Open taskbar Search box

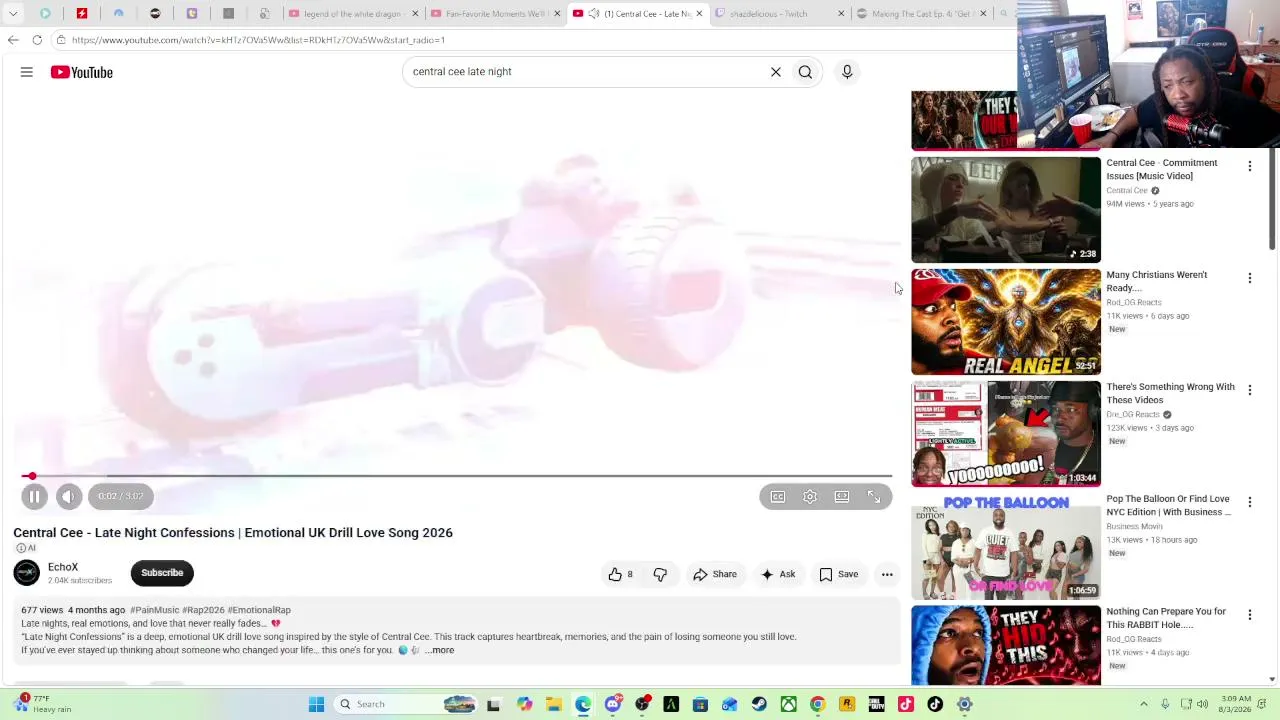click(x=405, y=704)
